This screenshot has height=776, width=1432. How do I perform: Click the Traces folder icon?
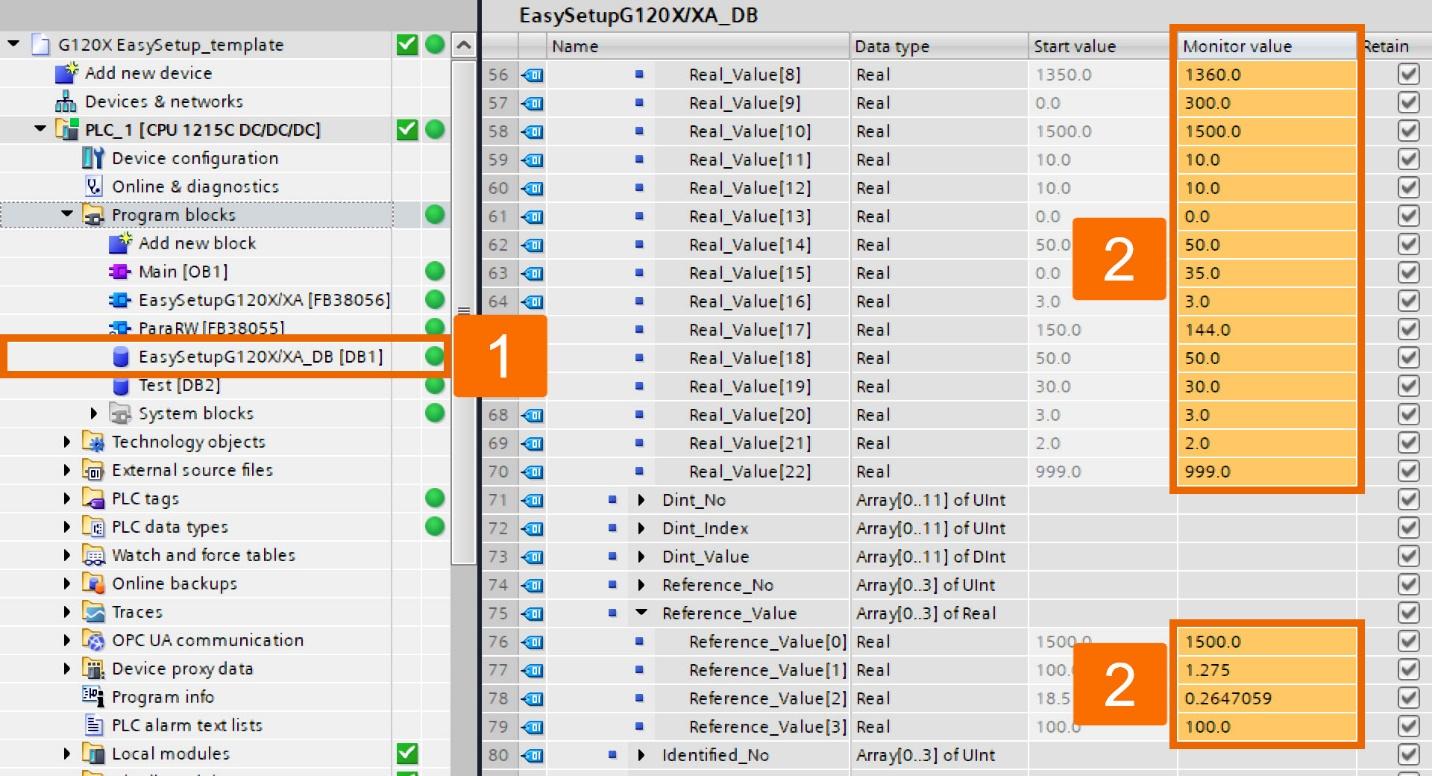point(93,612)
